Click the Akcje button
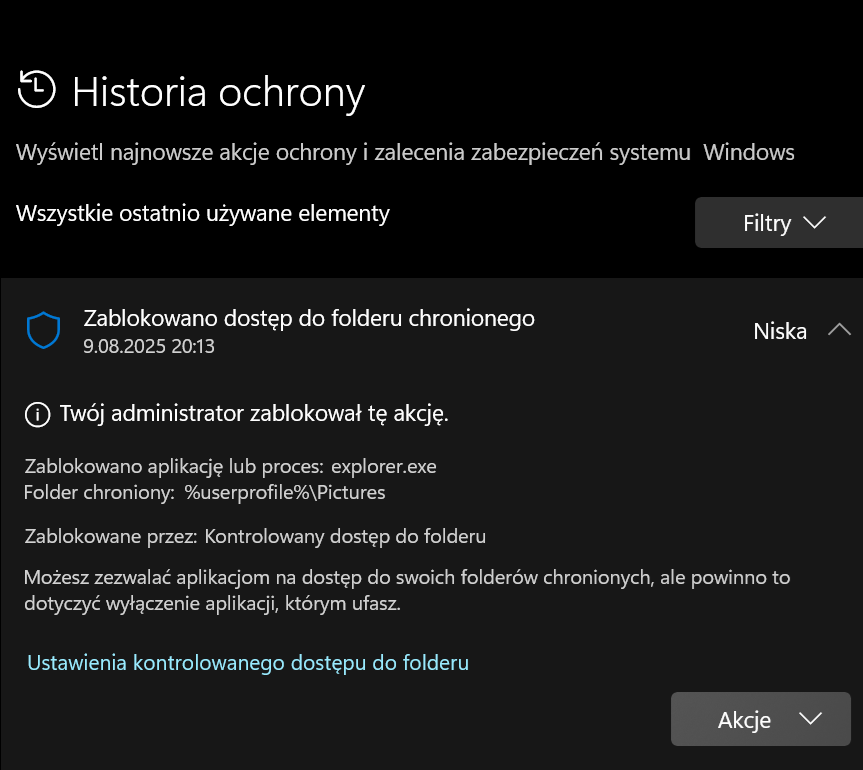863x770 pixels. click(745, 719)
